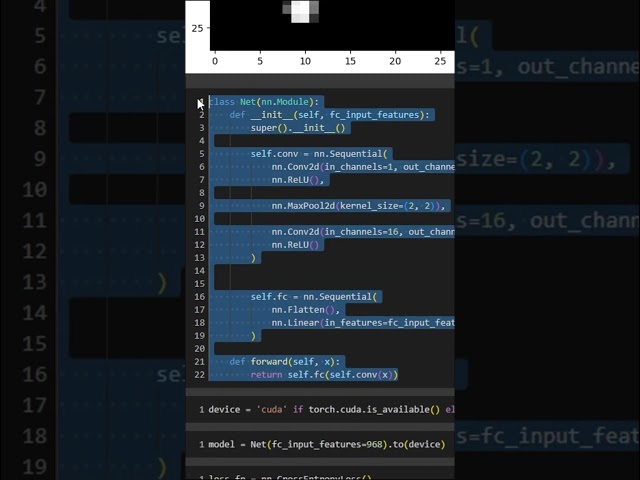Click the nn.Linear(in_features=fc_input_feat line

(363, 323)
